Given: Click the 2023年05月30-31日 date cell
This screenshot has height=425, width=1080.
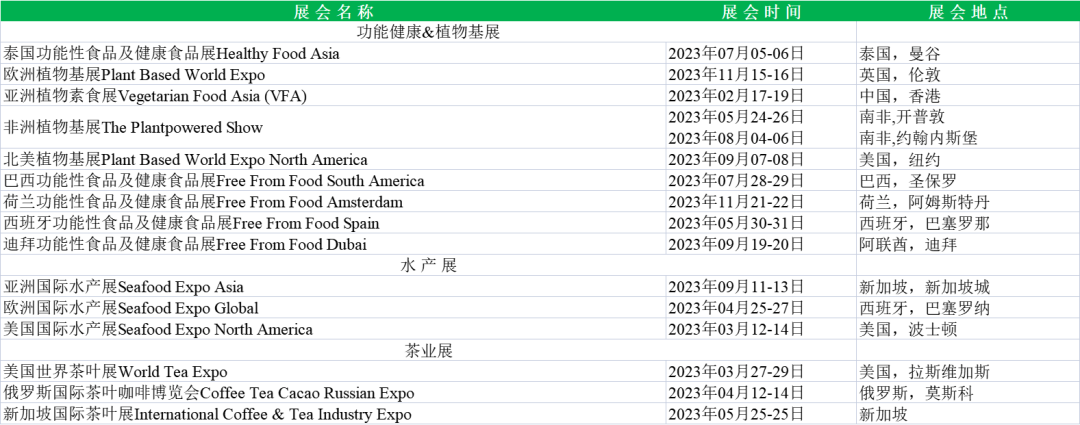Looking at the screenshot, I should tap(761, 224).
